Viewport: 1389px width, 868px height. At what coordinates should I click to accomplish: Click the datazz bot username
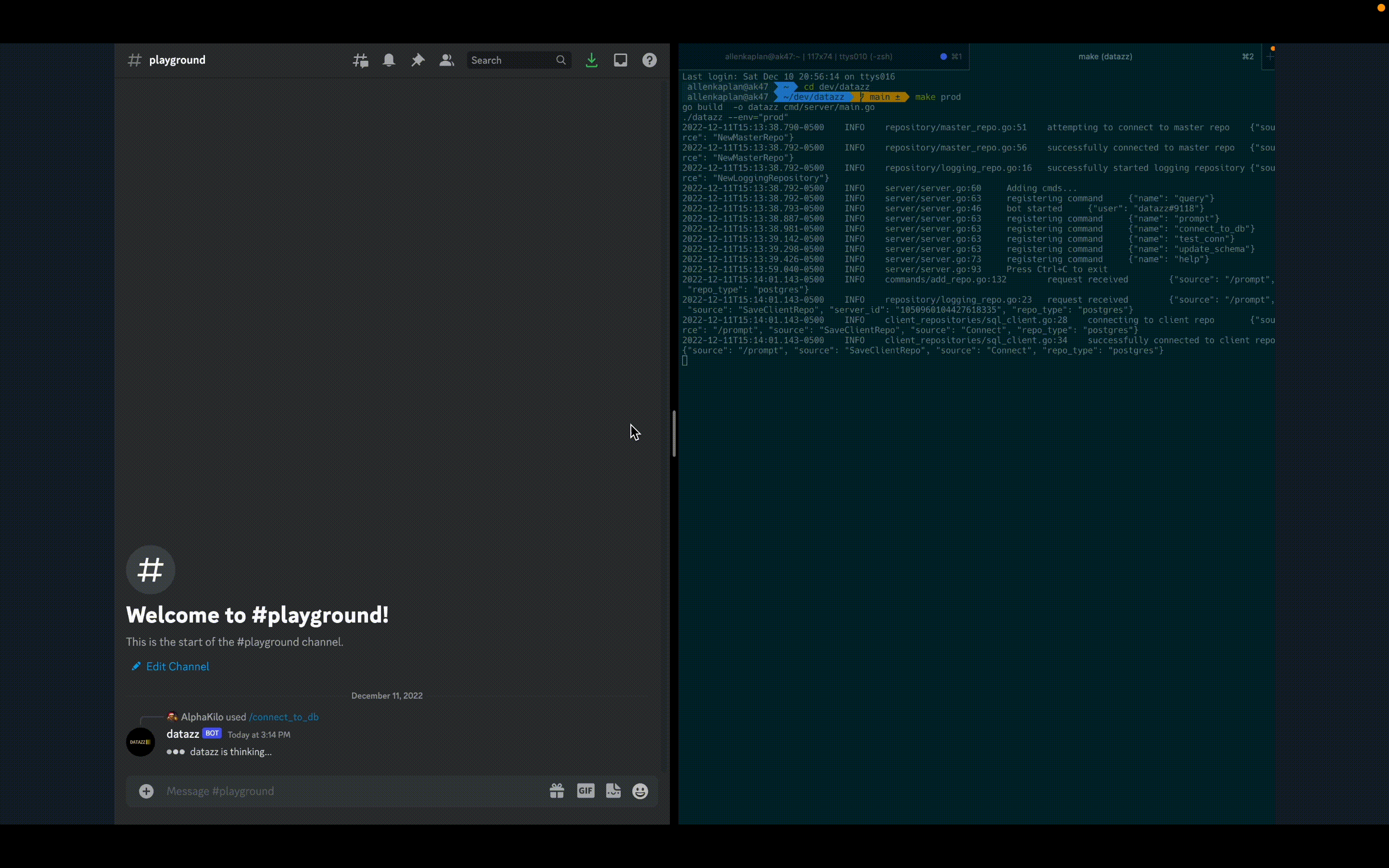tap(182, 734)
